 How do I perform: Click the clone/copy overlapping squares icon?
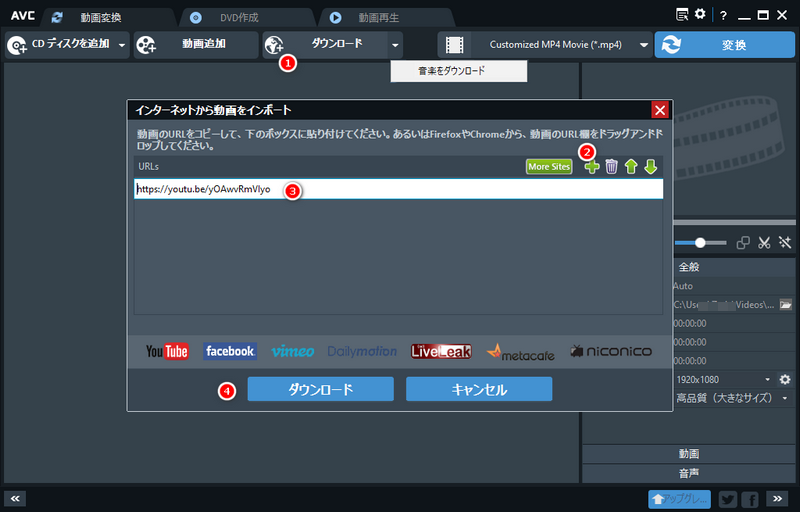[743, 243]
